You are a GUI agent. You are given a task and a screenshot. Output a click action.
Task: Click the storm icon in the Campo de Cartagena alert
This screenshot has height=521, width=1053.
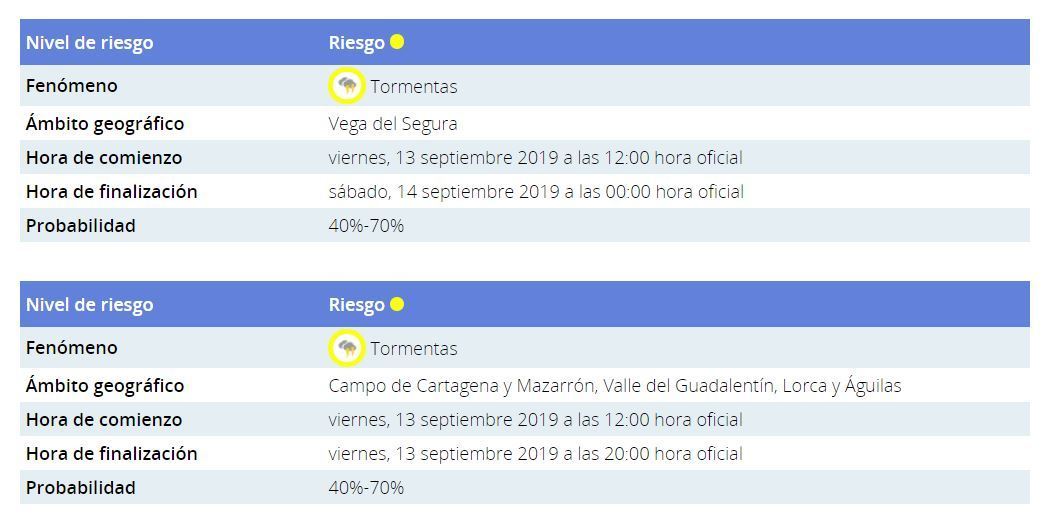point(347,348)
